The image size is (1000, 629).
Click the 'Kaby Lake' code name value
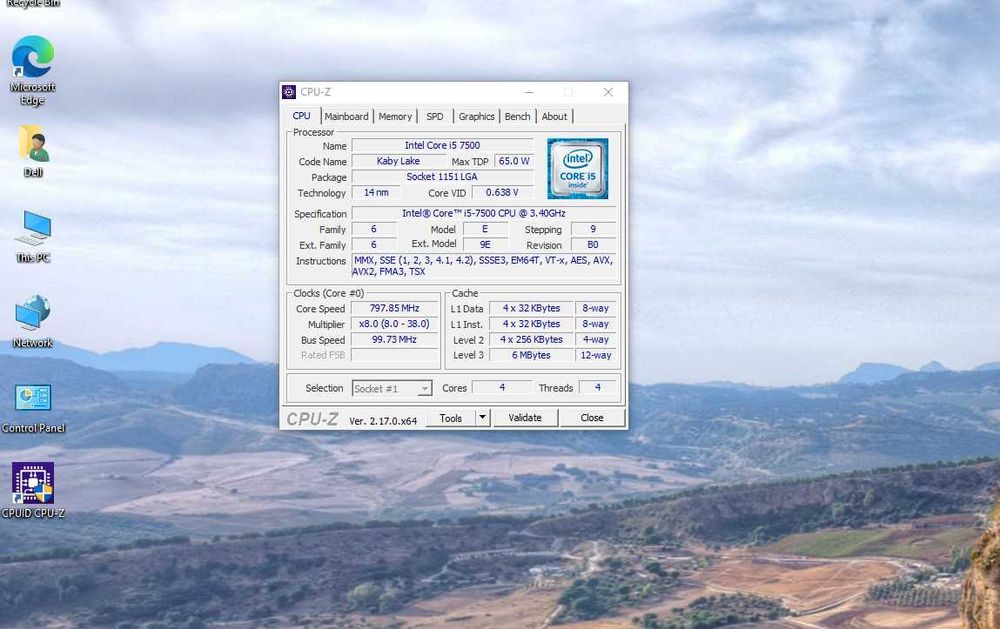point(398,161)
